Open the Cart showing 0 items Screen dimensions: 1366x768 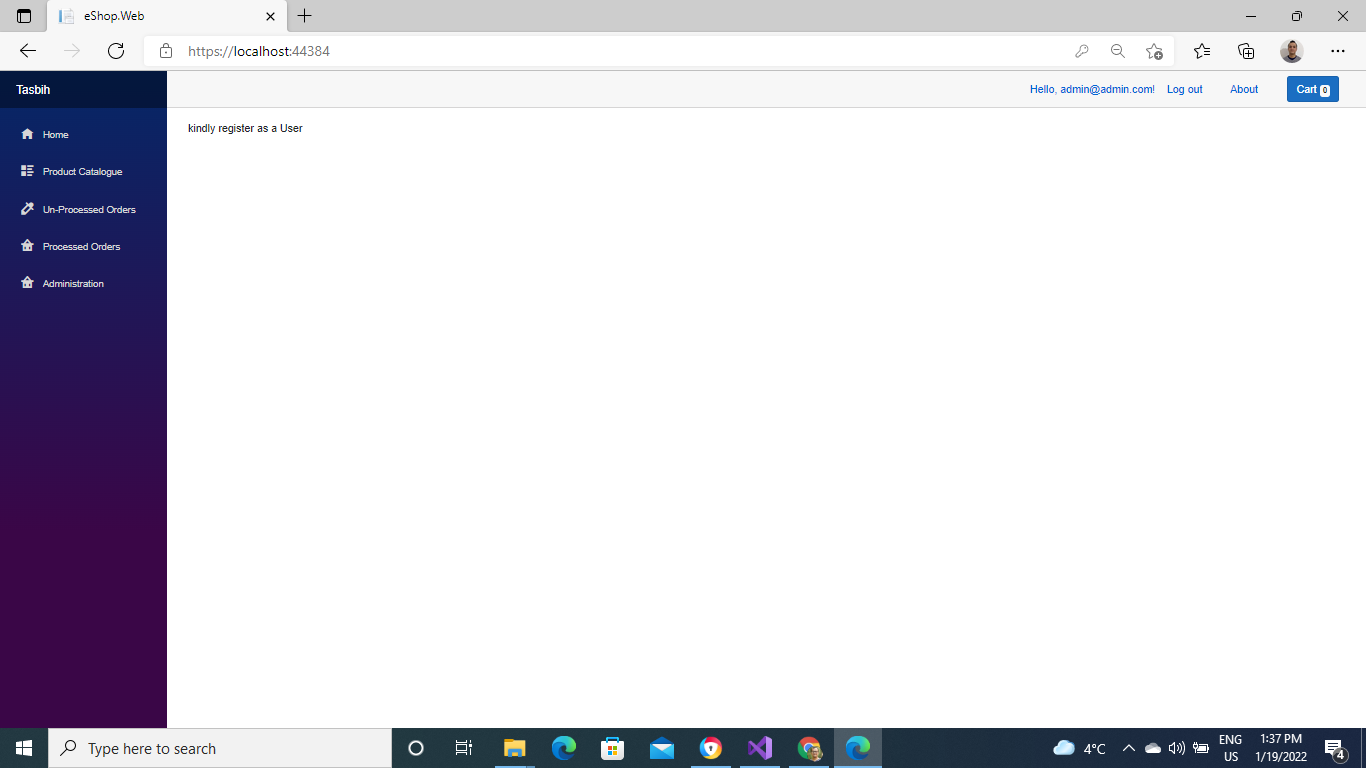click(1312, 89)
